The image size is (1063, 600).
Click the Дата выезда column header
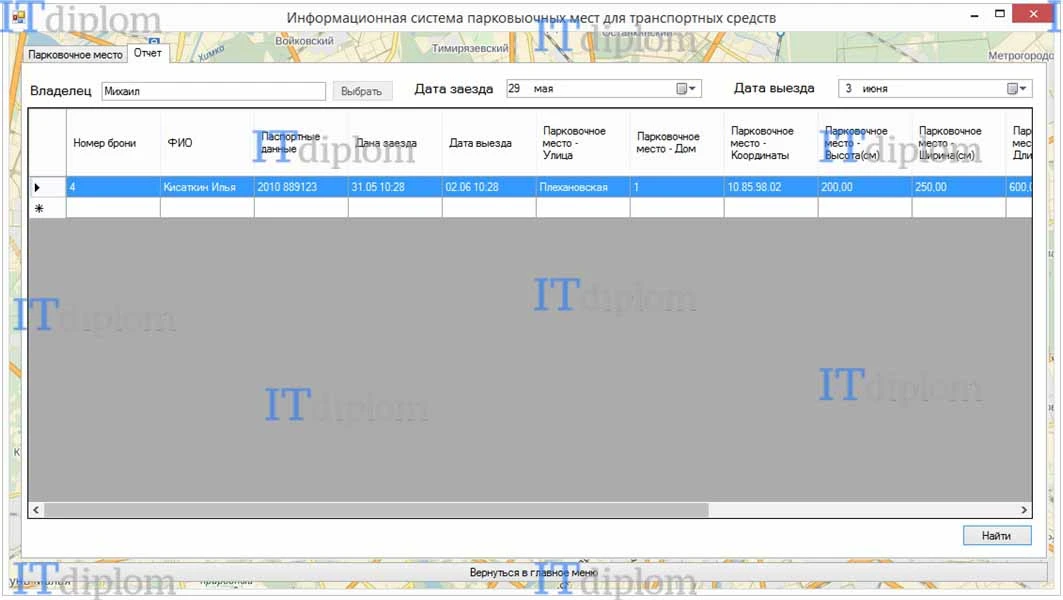pos(489,143)
